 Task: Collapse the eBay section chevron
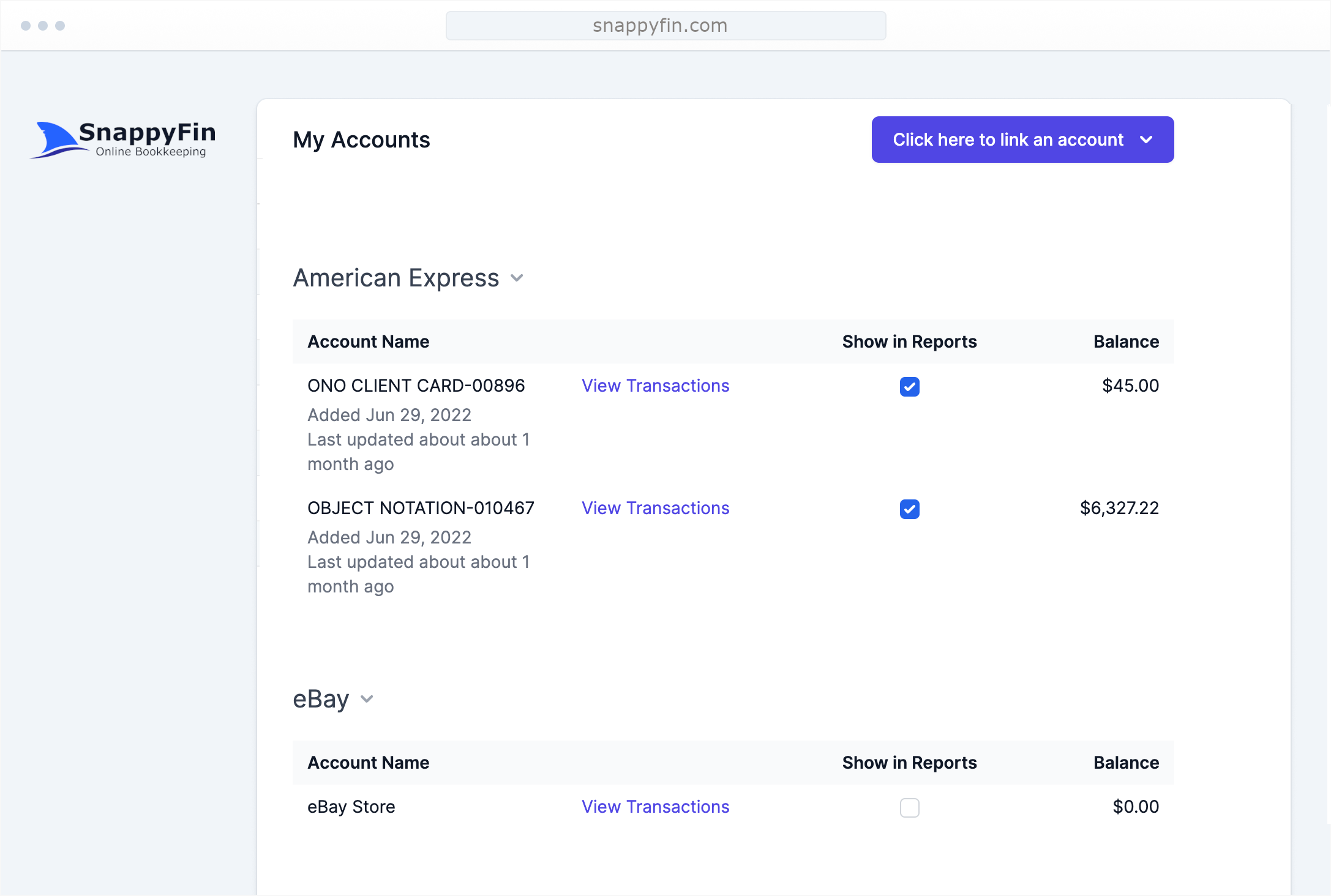[367, 700]
